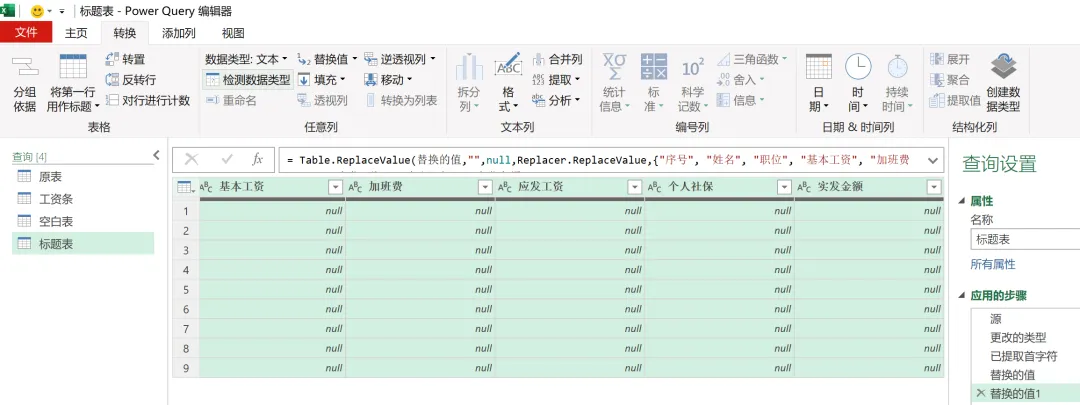Collapse the 应用的步骤 section
The image size is (1080, 405).
(962, 296)
